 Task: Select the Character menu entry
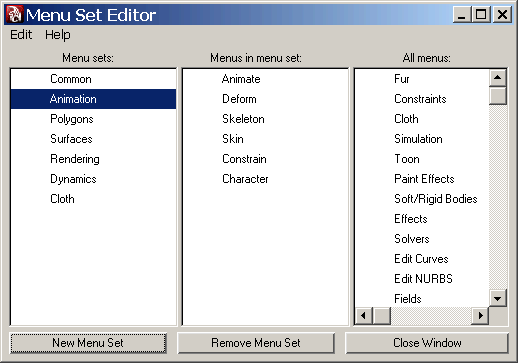[x=265, y=179]
